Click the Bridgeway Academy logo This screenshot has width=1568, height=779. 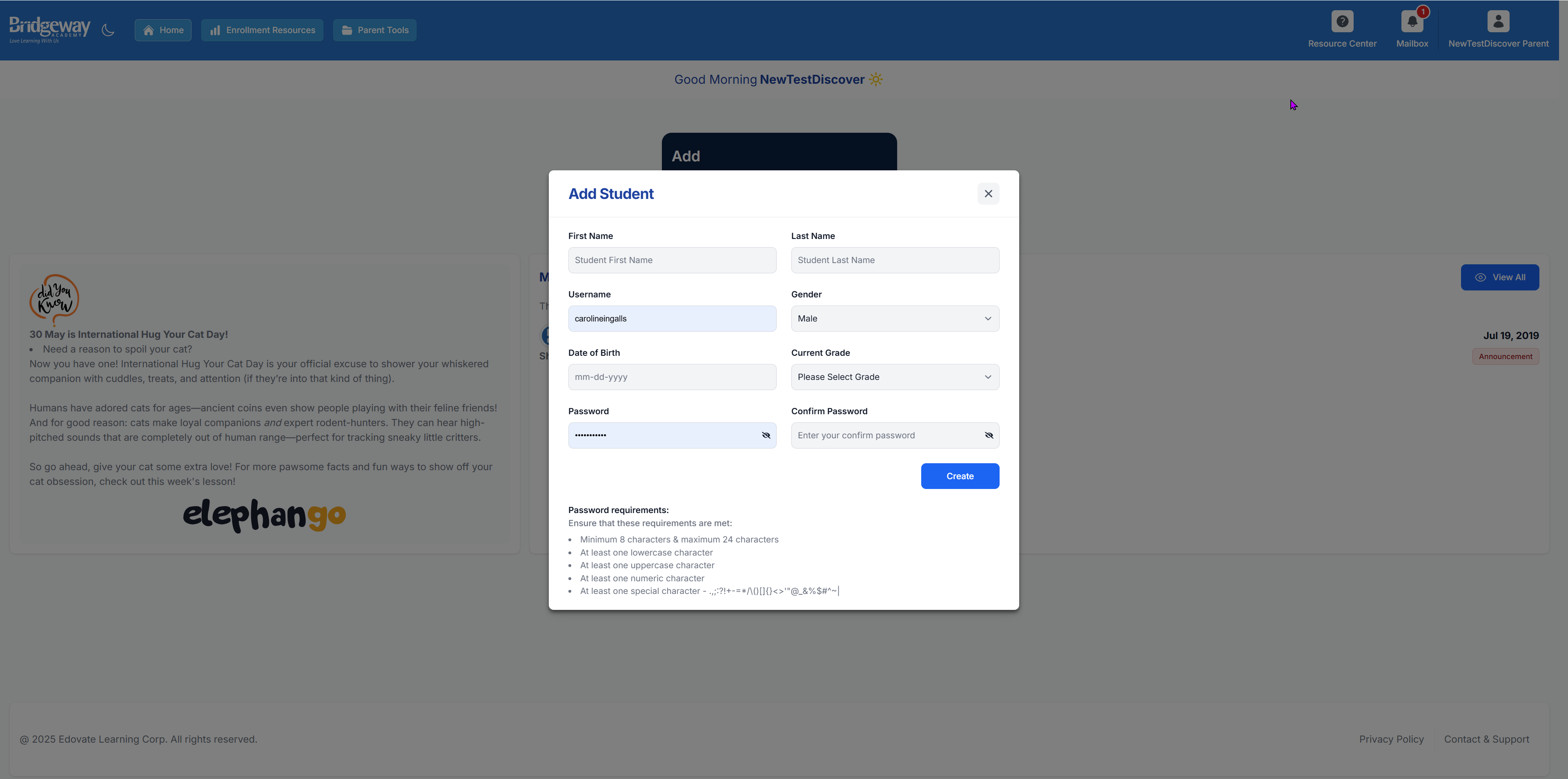[49, 29]
